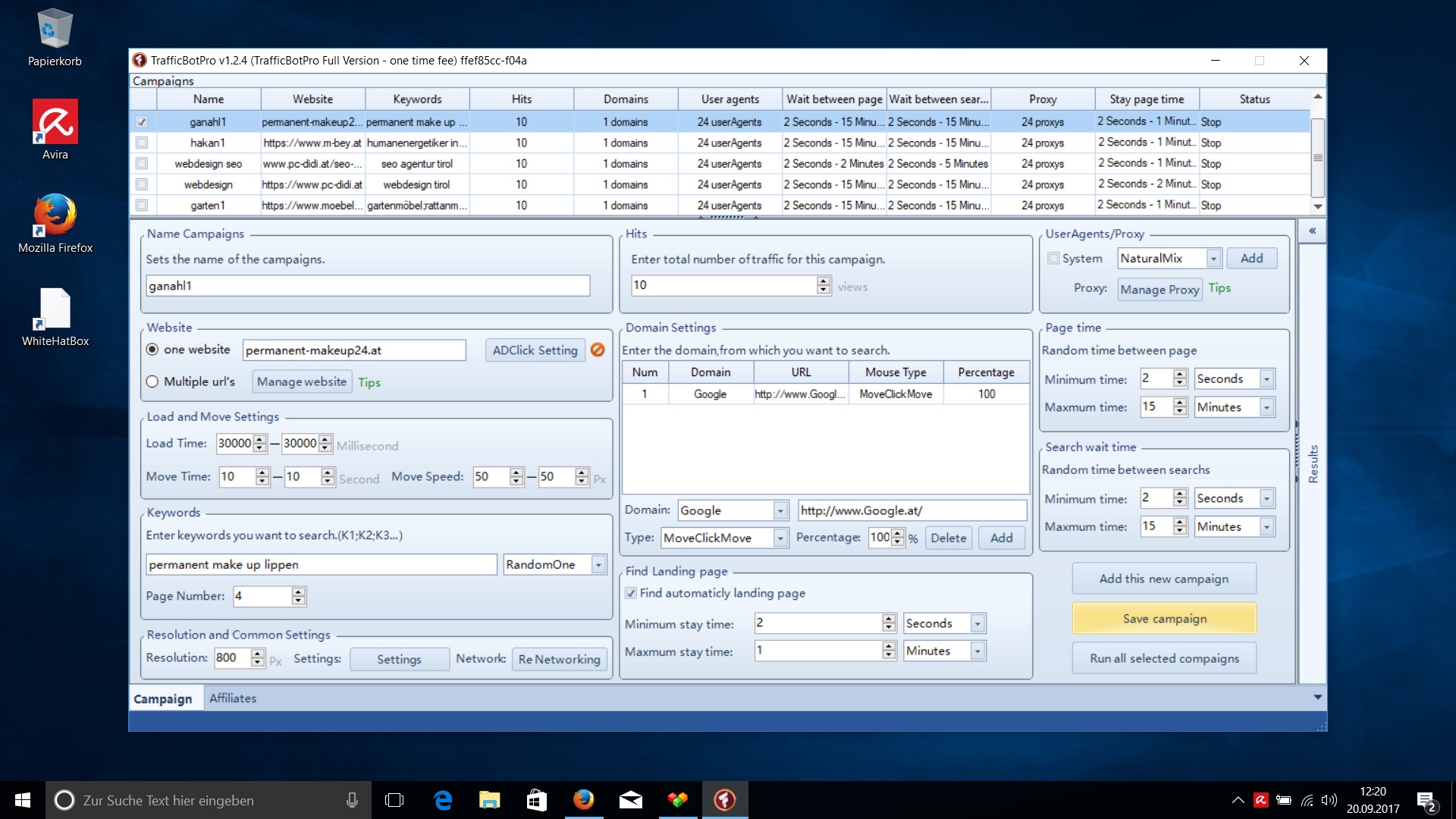Tick the hakan1 campaign checkbox
Viewport: 1456px width, 819px height.
141,143
